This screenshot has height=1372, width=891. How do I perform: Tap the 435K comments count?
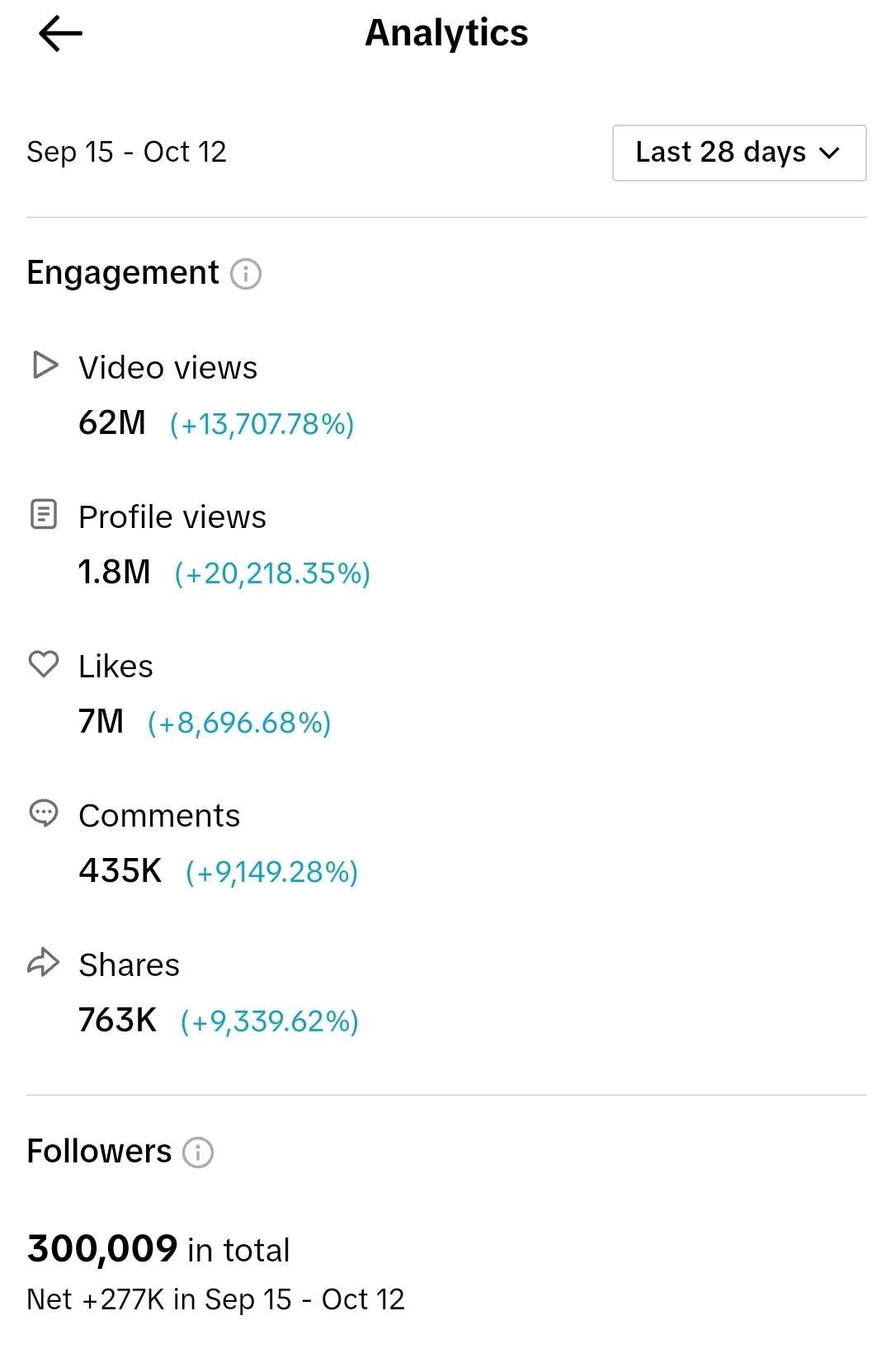[x=120, y=870]
